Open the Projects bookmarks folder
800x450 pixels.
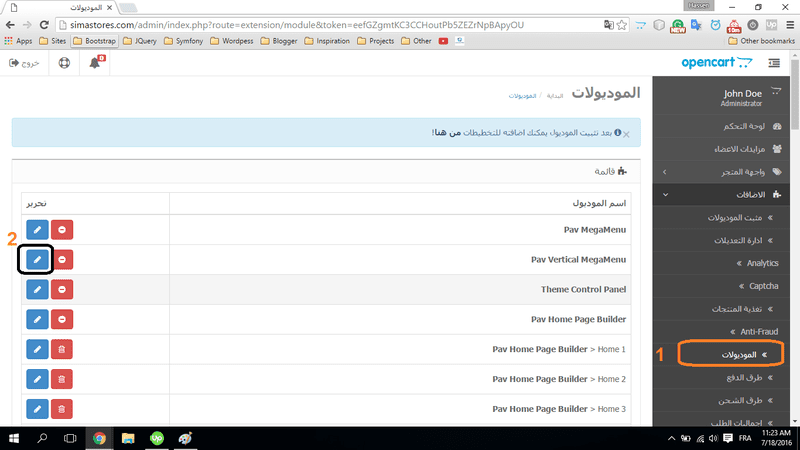coord(376,41)
